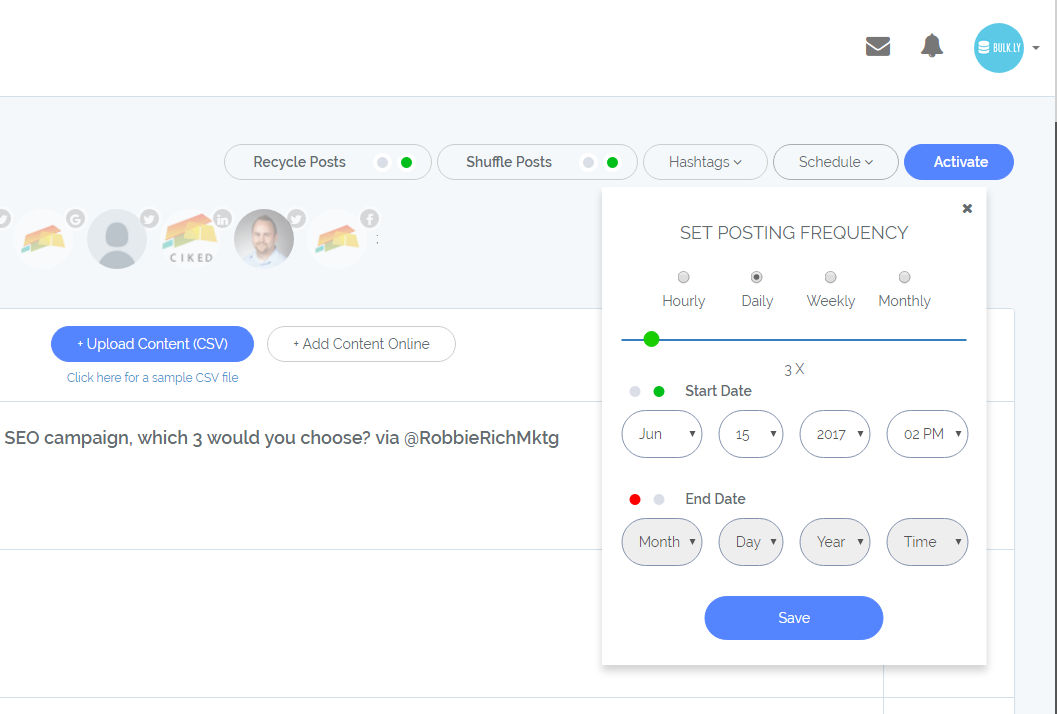Image resolution: width=1057 pixels, height=714 pixels.
Task: Open the sample CSV file link
Action: click(152, 378)
